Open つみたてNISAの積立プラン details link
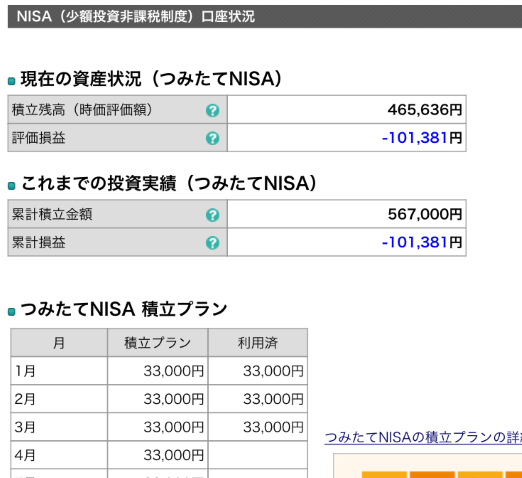 423,437
